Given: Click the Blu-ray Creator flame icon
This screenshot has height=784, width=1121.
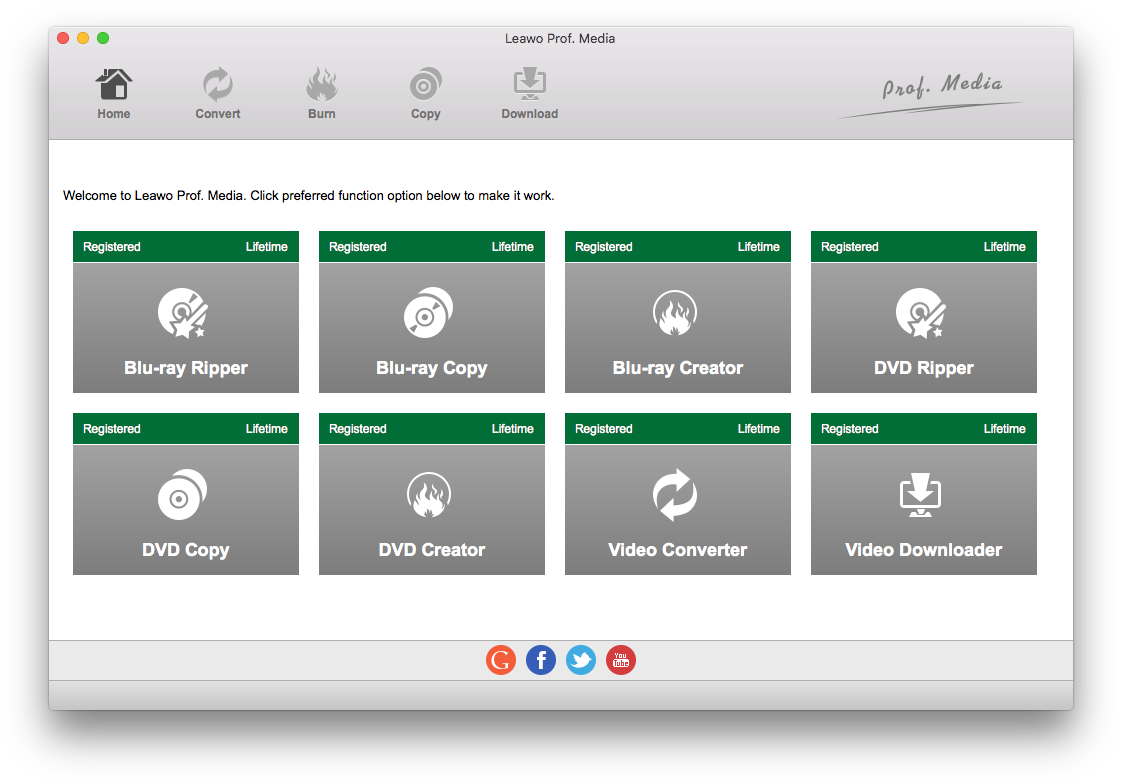Looking at the screenshot, I should pos(675,313).
